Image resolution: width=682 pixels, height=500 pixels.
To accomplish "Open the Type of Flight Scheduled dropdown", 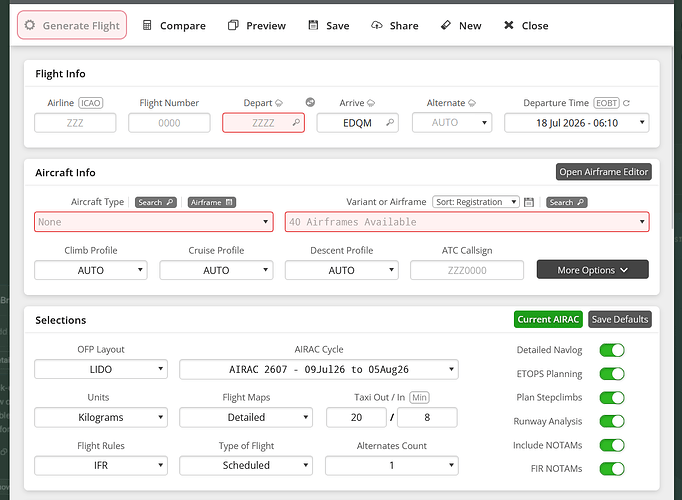I will (246, 465).
